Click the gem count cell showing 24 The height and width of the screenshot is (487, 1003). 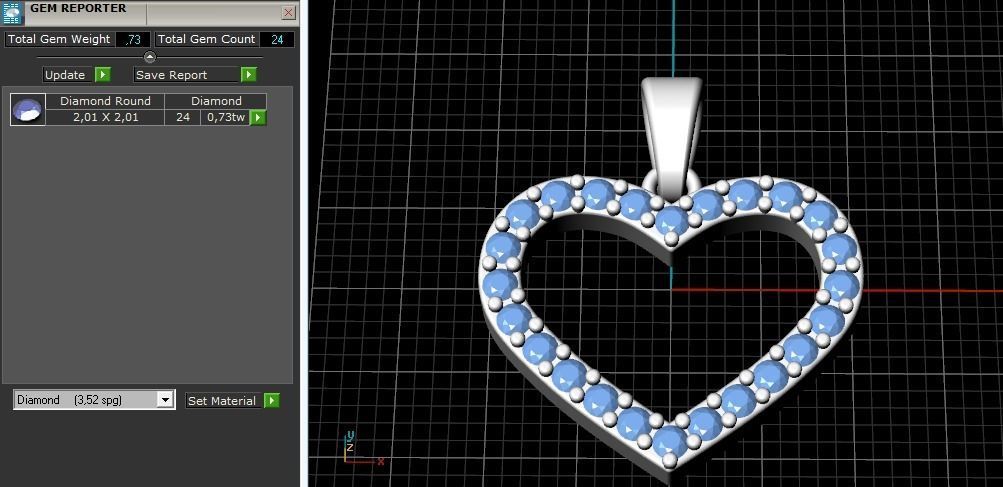pyautogui.click(x=183, y=118)
